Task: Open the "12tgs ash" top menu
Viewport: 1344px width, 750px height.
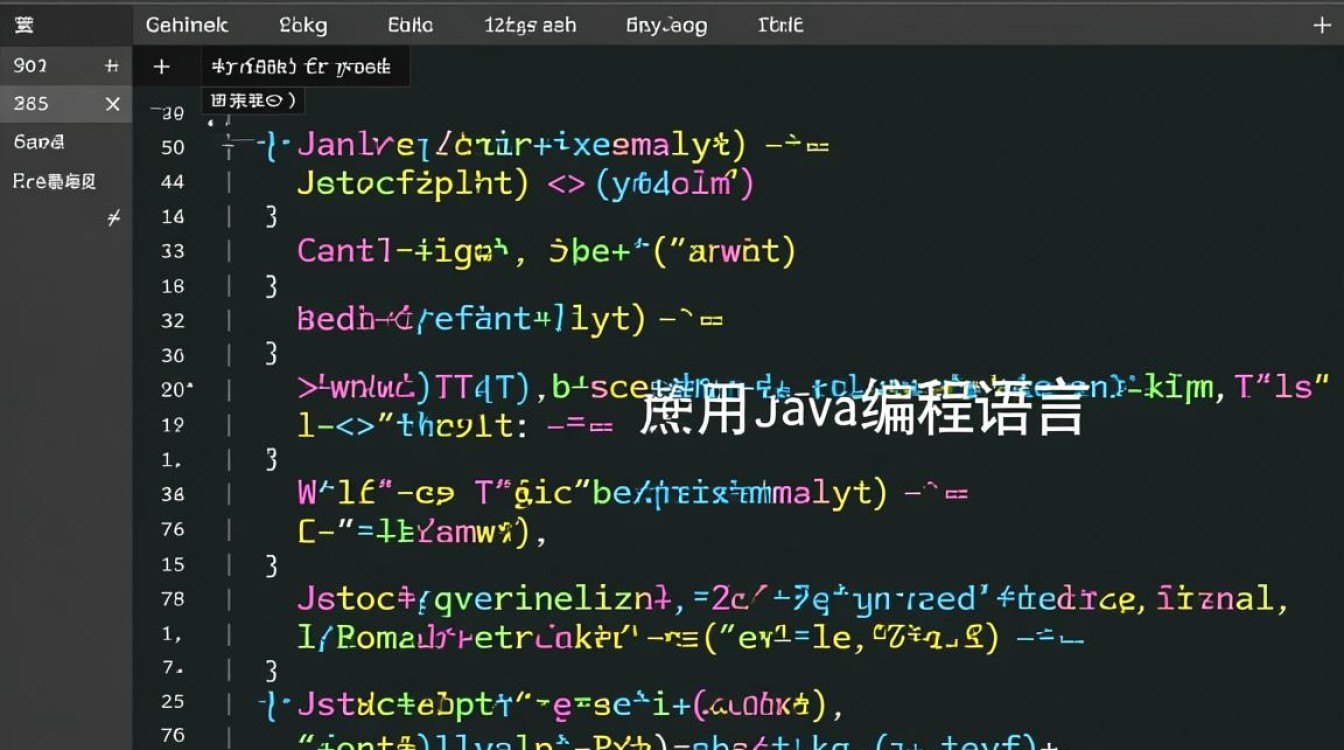Action: [x=530, y=26]
